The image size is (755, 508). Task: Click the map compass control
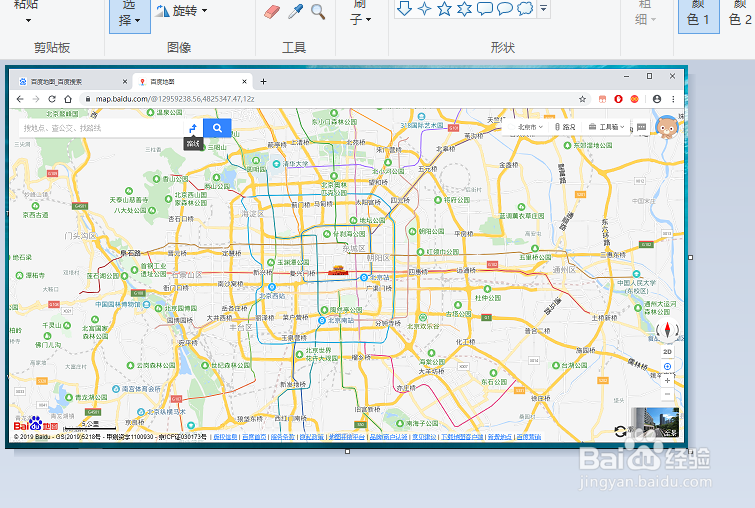point(667,330)
